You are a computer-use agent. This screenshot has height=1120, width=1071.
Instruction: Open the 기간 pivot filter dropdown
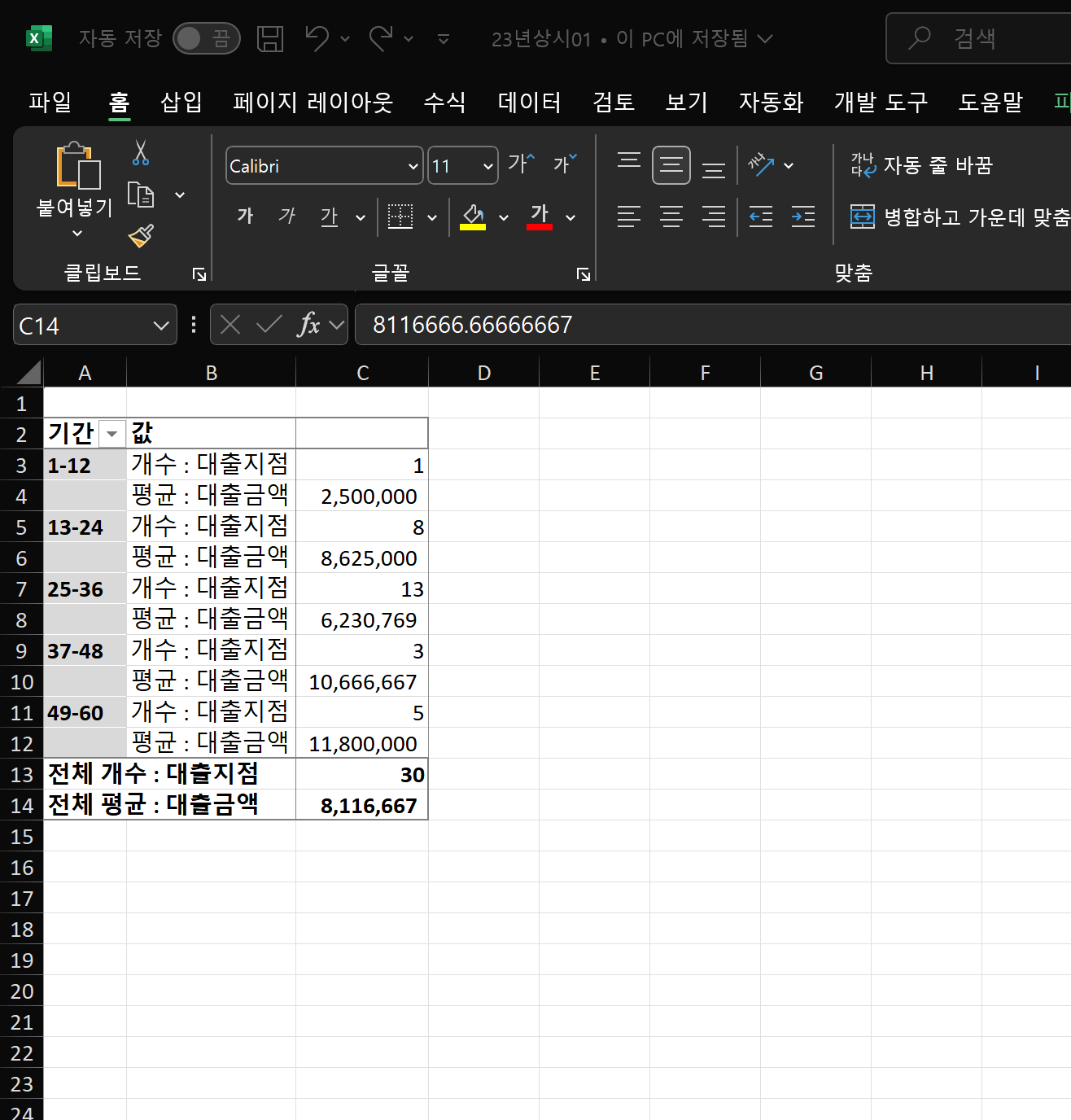(111, 434)
